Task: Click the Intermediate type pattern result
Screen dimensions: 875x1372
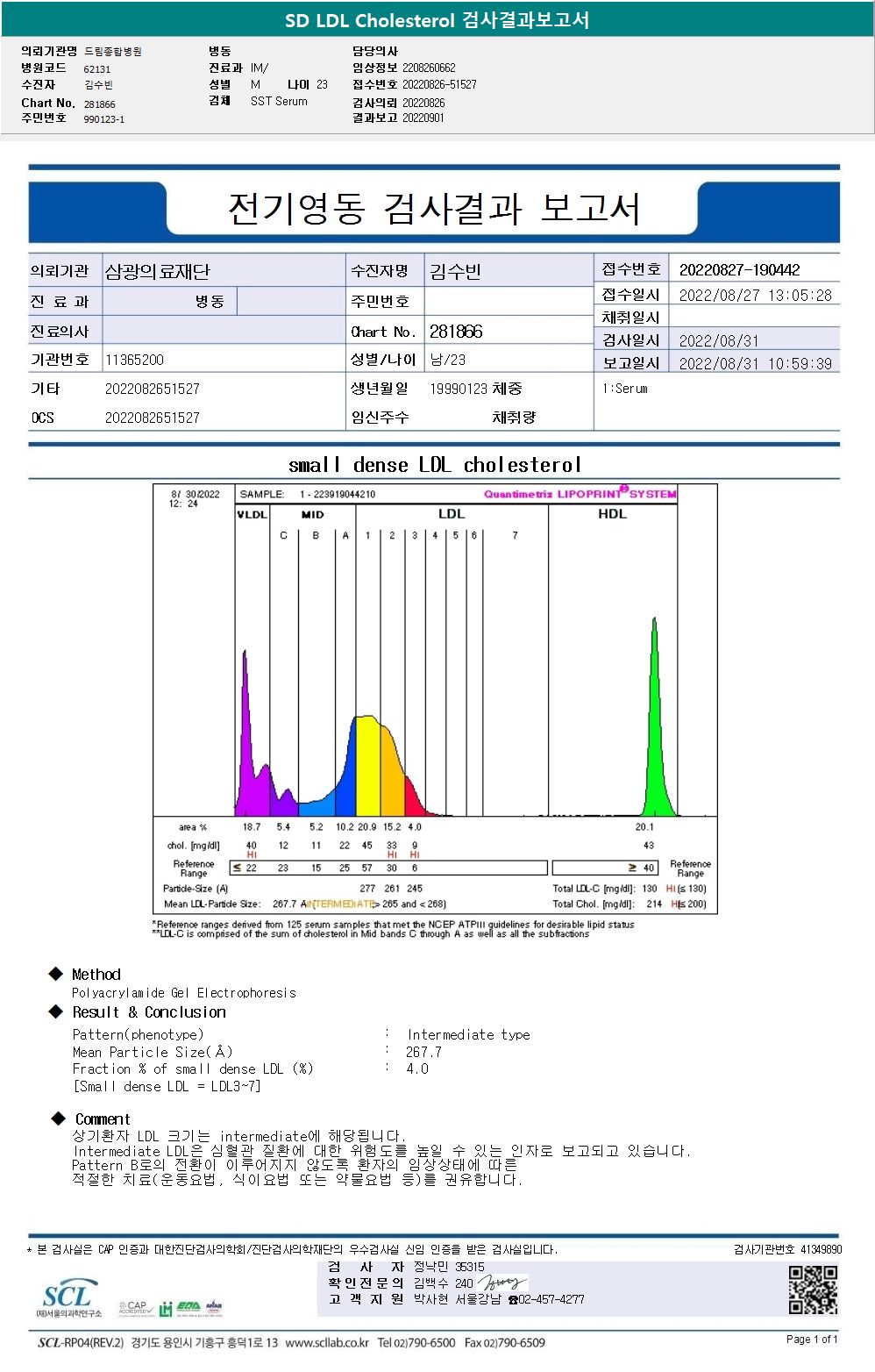Action: (468, 1035)
